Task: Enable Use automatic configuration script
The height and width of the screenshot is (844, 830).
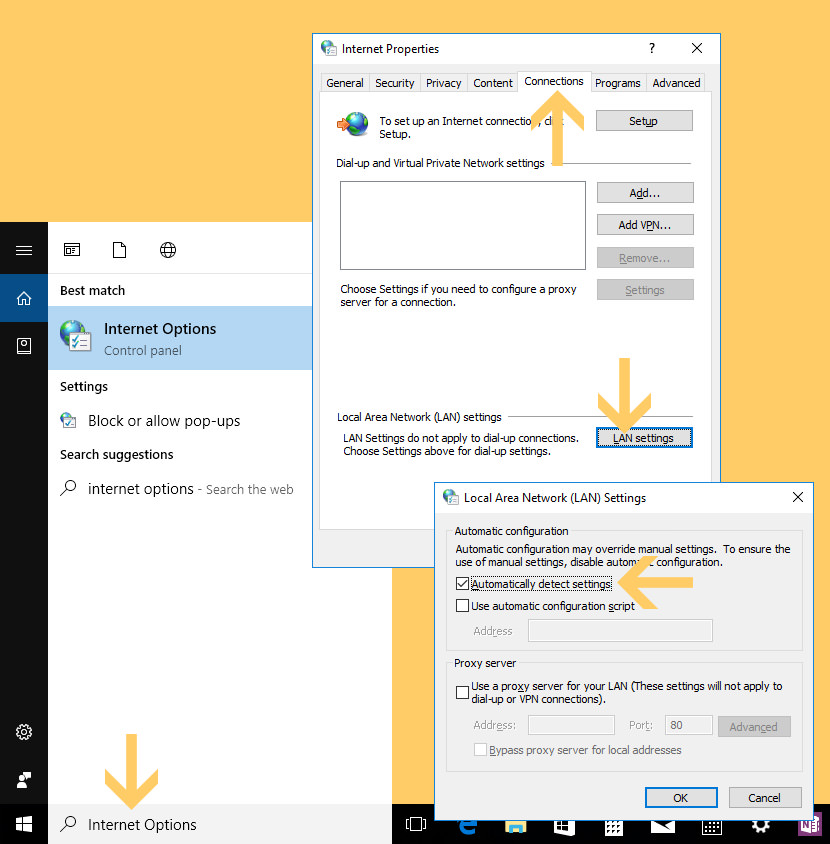Action: click(x=462, y=606)
